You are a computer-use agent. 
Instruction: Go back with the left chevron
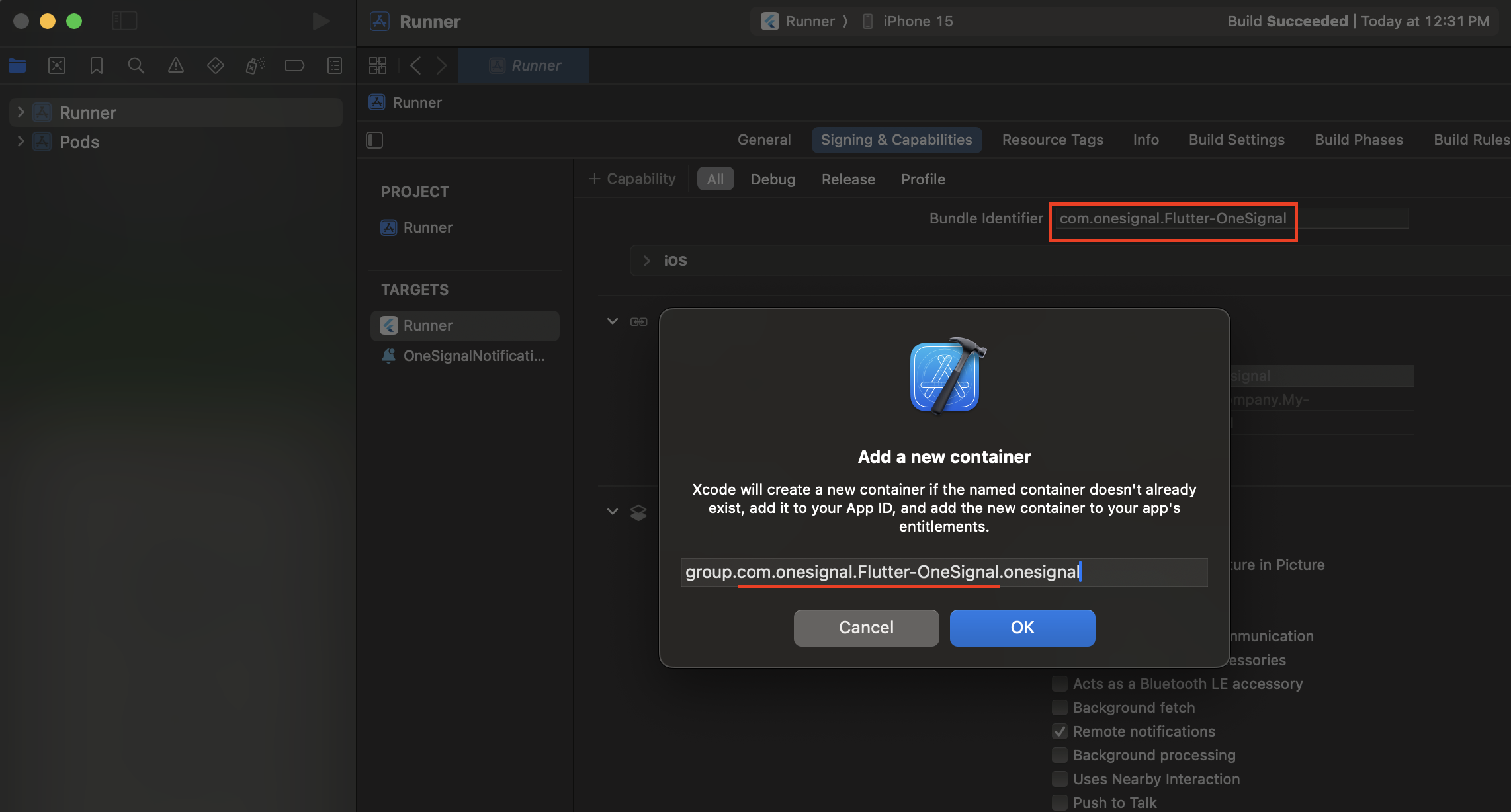415,65
